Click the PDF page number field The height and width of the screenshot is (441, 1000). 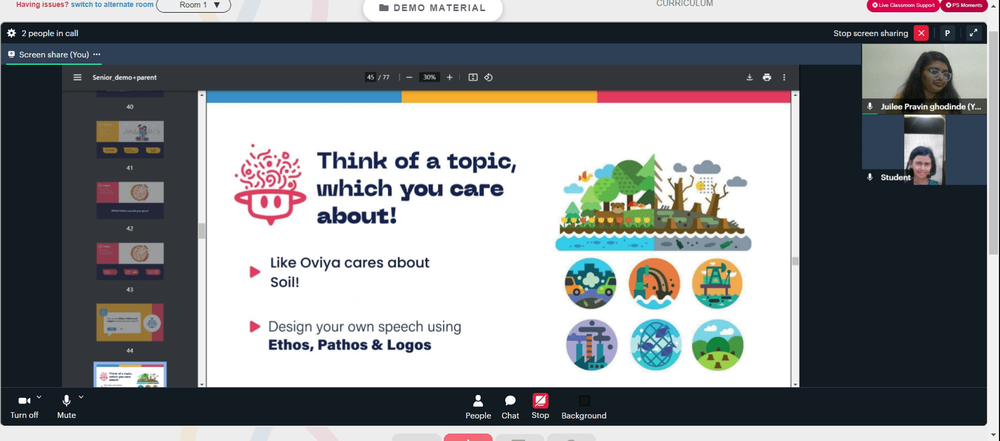click(370, 77)
